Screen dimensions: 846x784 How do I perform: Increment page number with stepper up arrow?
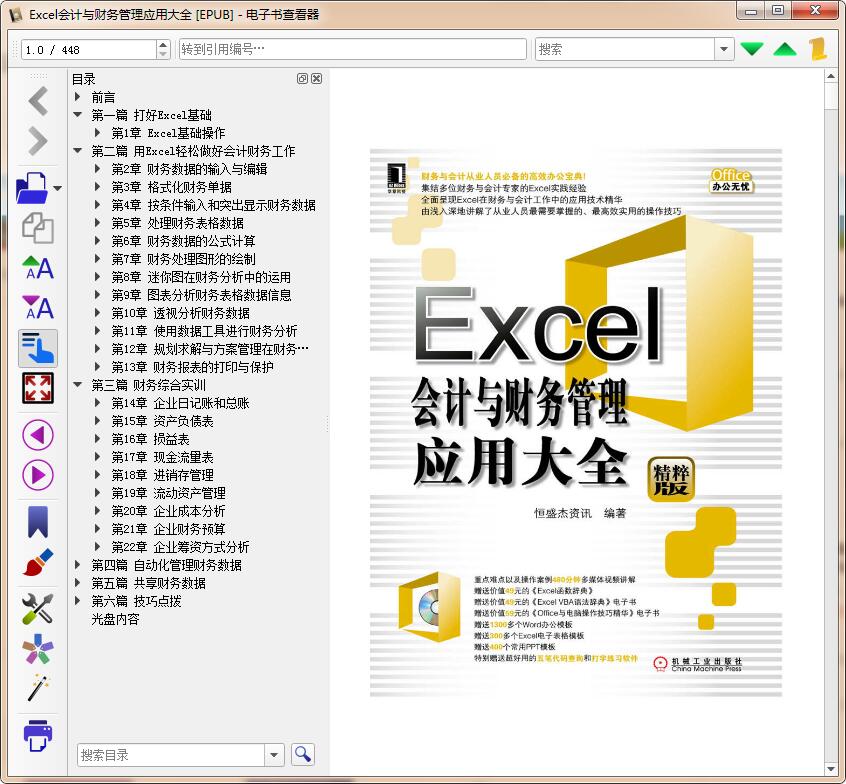click(x=163, y=45)
